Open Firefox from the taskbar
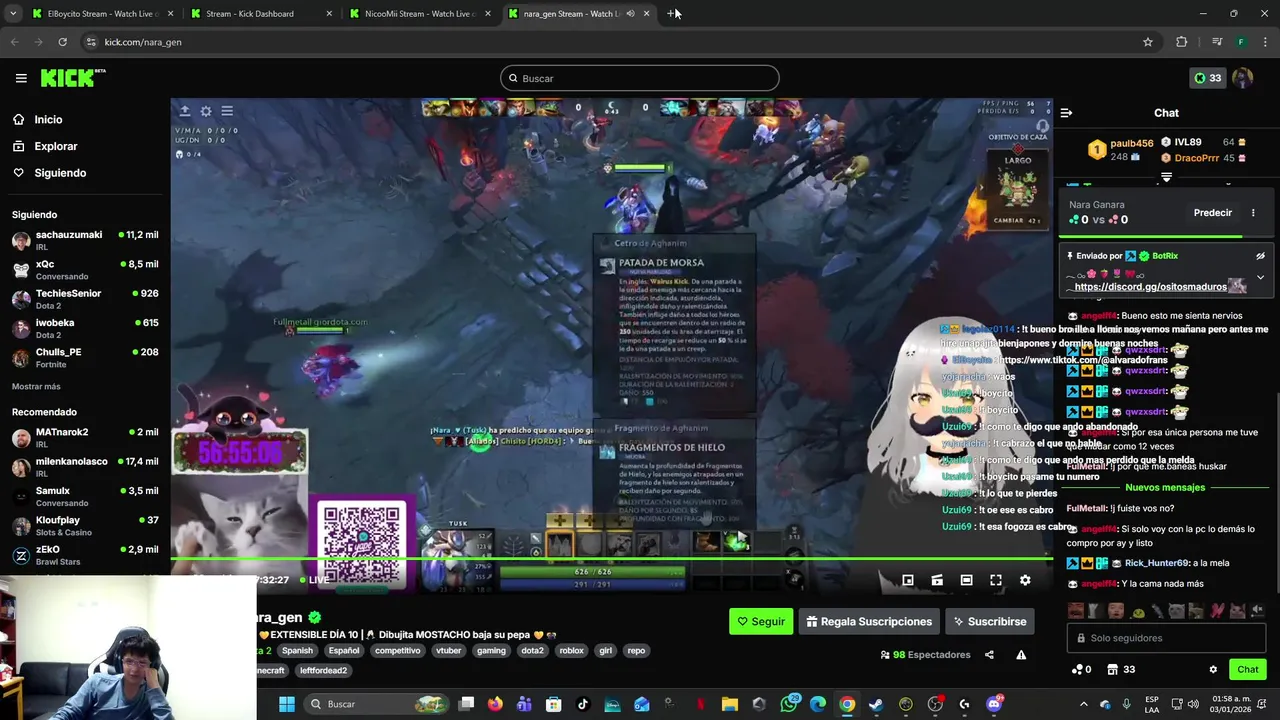 click(x=495, y=704)
